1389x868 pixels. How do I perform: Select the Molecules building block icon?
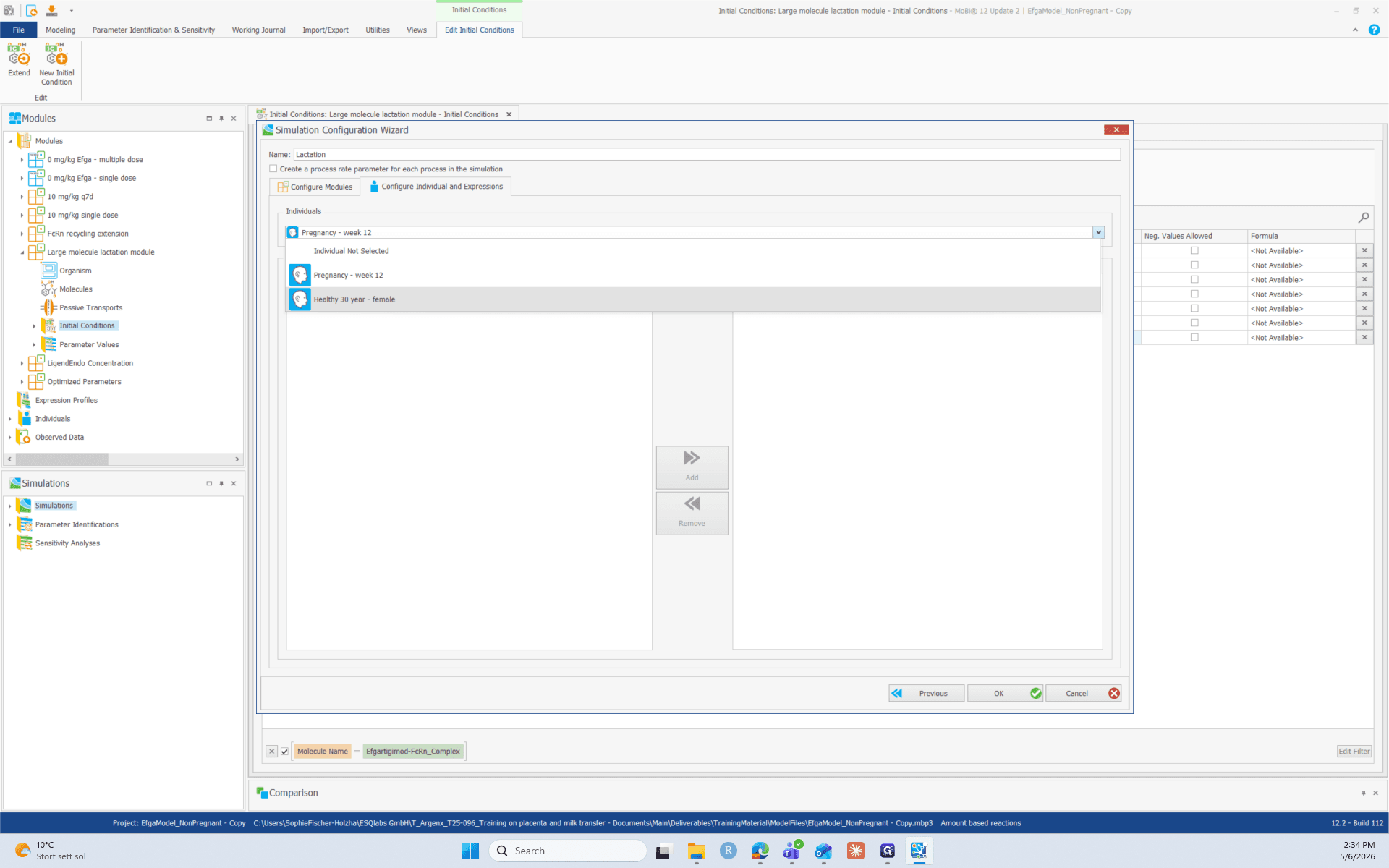[x=48, y=289]
